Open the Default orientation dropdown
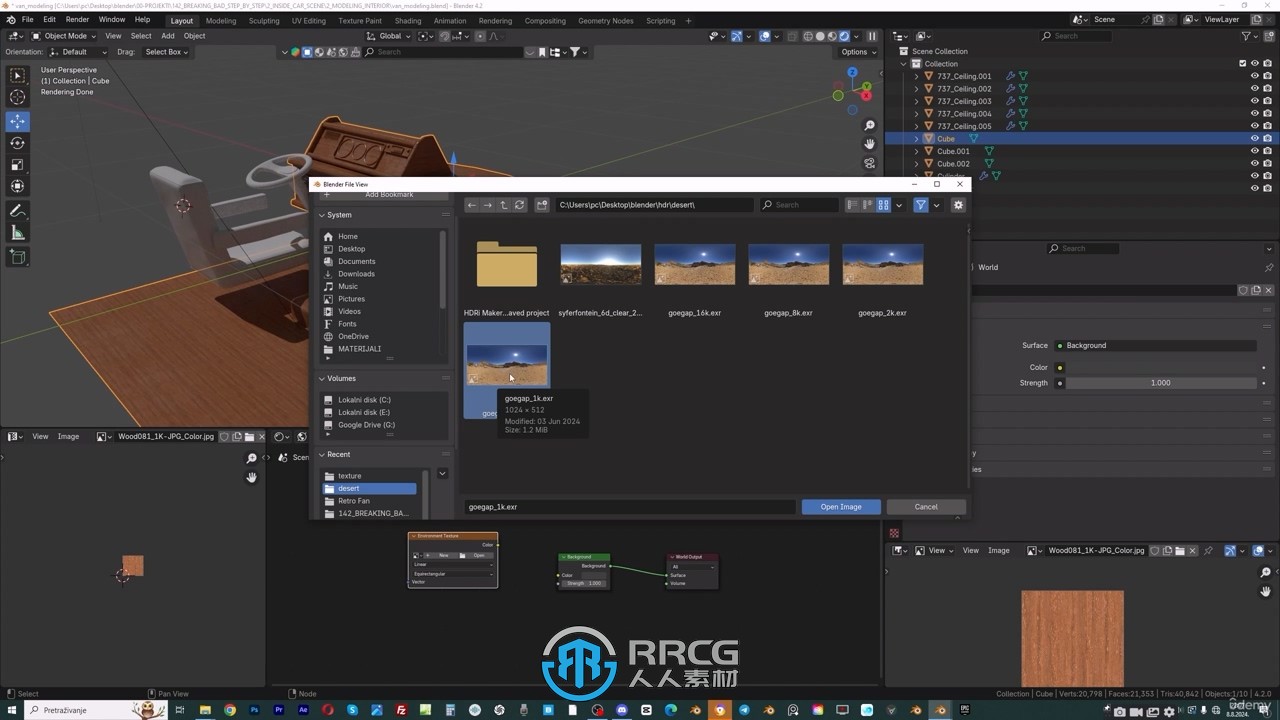1280x720 pixels. click(80, 52)
